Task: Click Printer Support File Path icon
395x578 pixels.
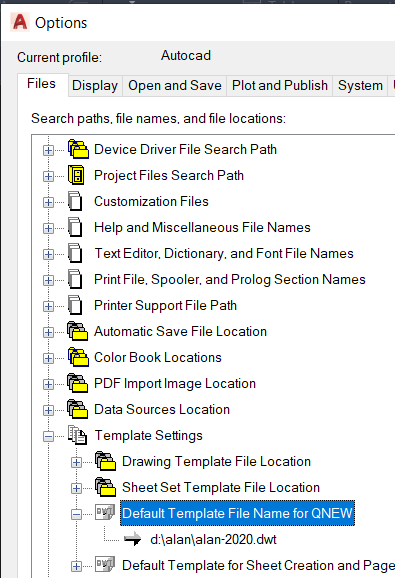Action: coord(76,305)
